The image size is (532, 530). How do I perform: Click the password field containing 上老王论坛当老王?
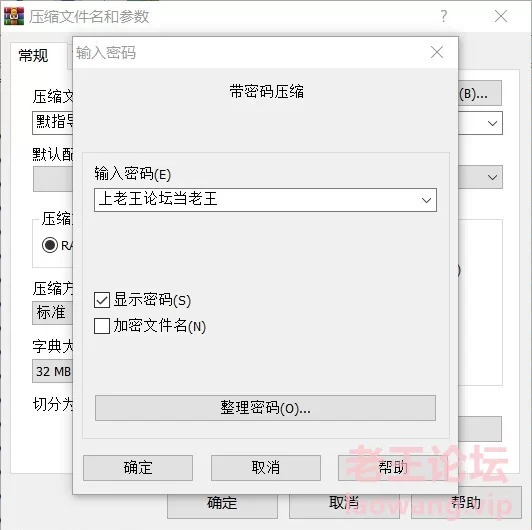click(265, 200)
